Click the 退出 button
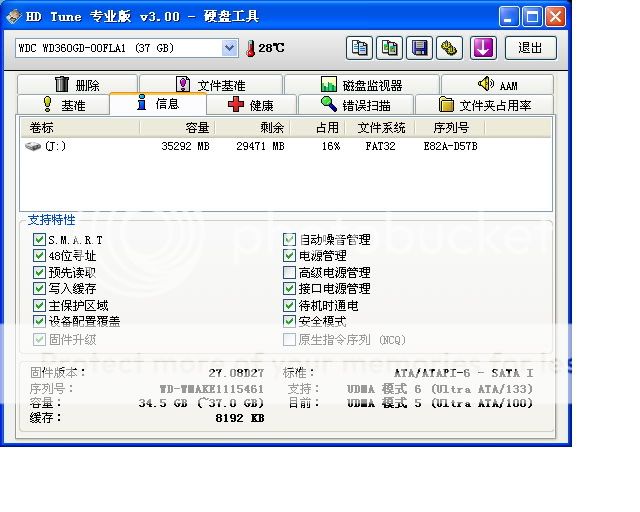The height and width of the screenshot is (512, 640). pyautogui.click(x=531, y=48)
